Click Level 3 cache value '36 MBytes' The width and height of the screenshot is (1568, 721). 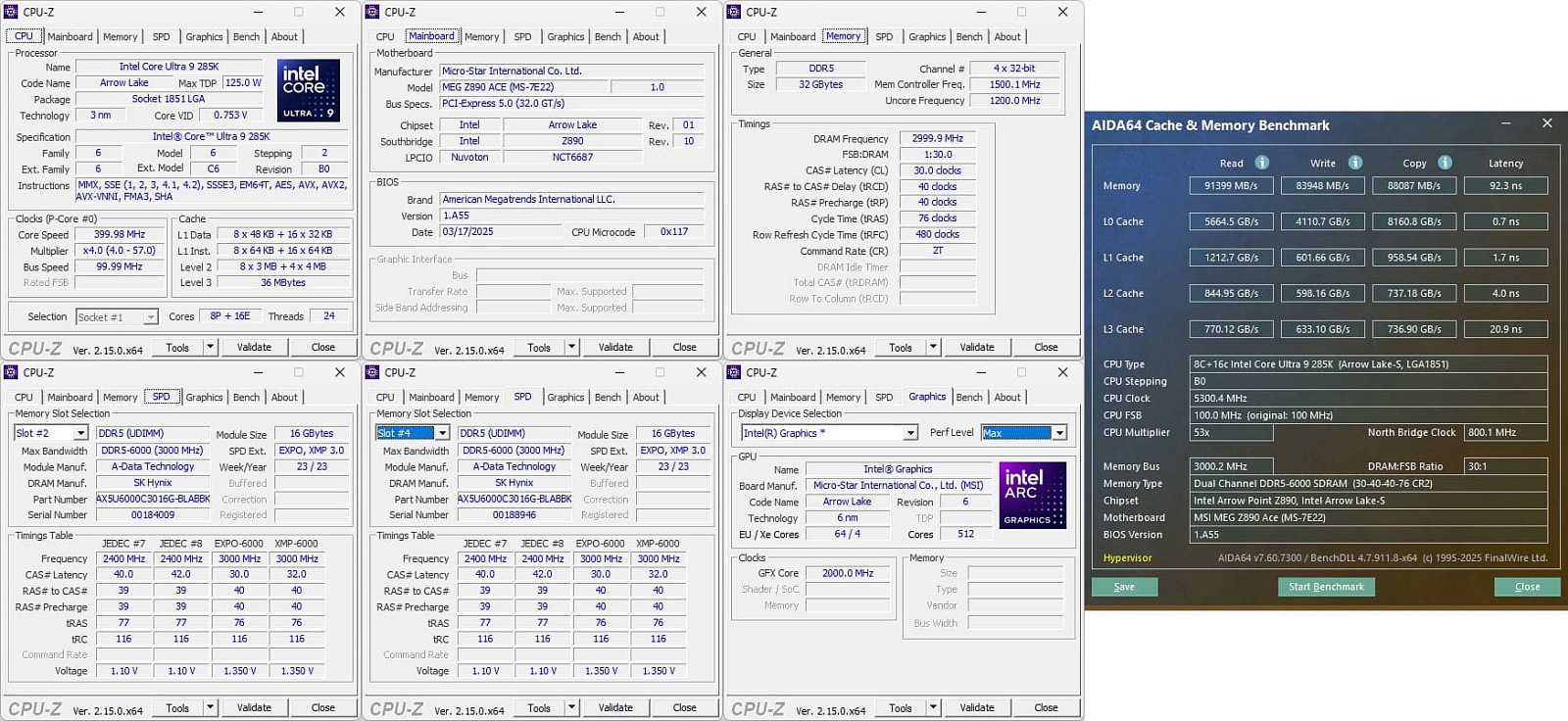click(x=283, y=282)
